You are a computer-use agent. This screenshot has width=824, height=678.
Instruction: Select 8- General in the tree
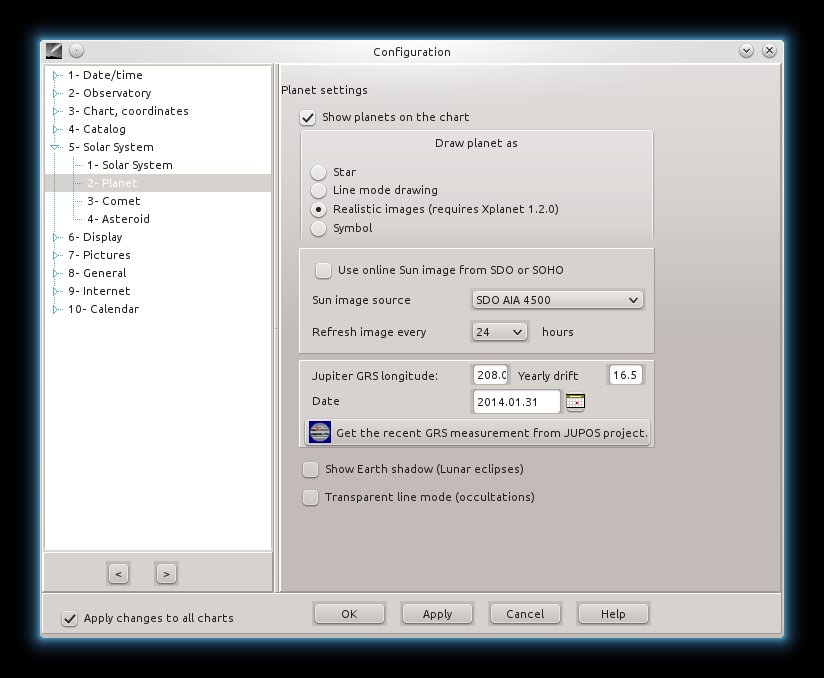[97, 273]
